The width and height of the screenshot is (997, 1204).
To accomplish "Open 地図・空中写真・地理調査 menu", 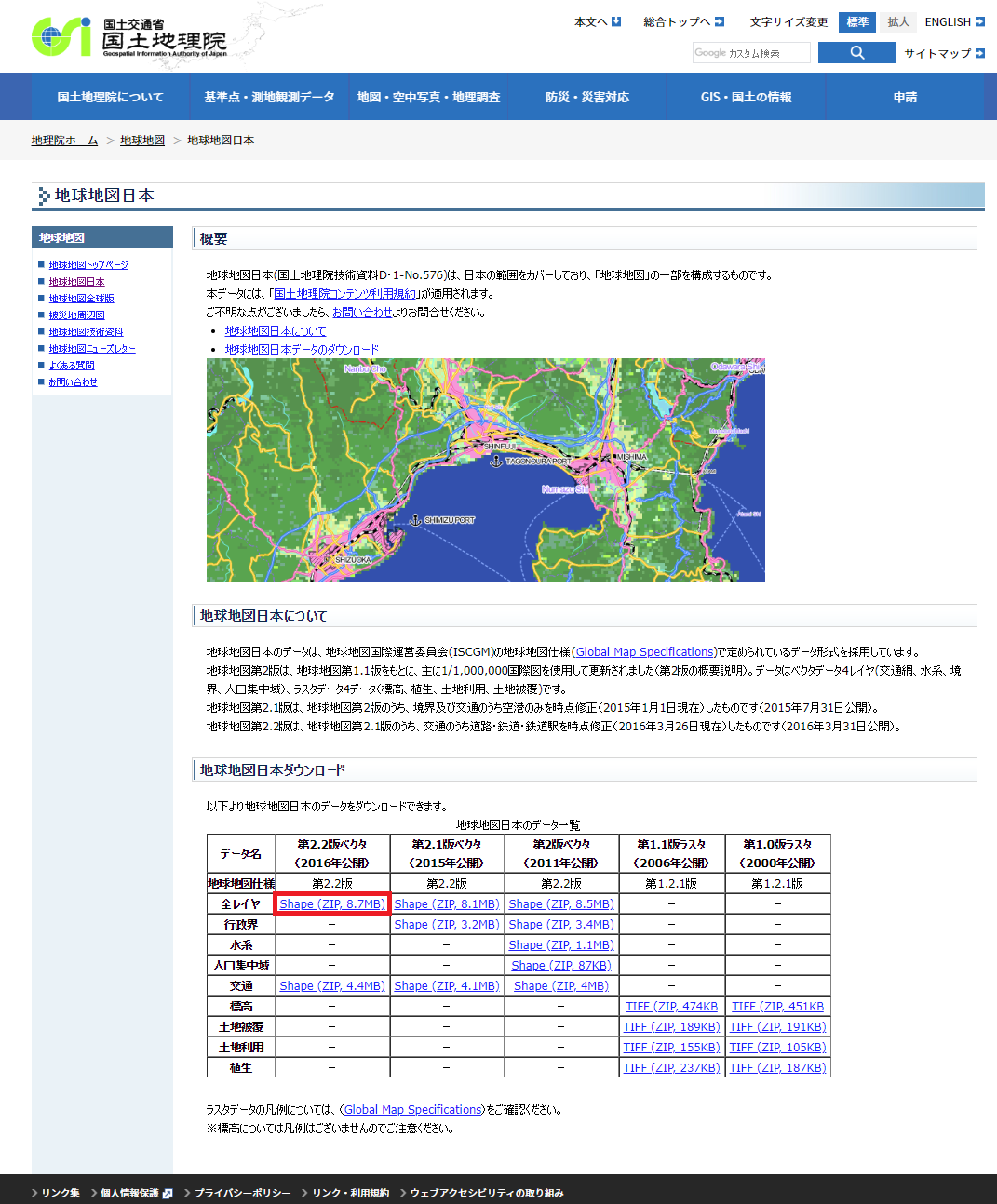I will coord(428,97).
